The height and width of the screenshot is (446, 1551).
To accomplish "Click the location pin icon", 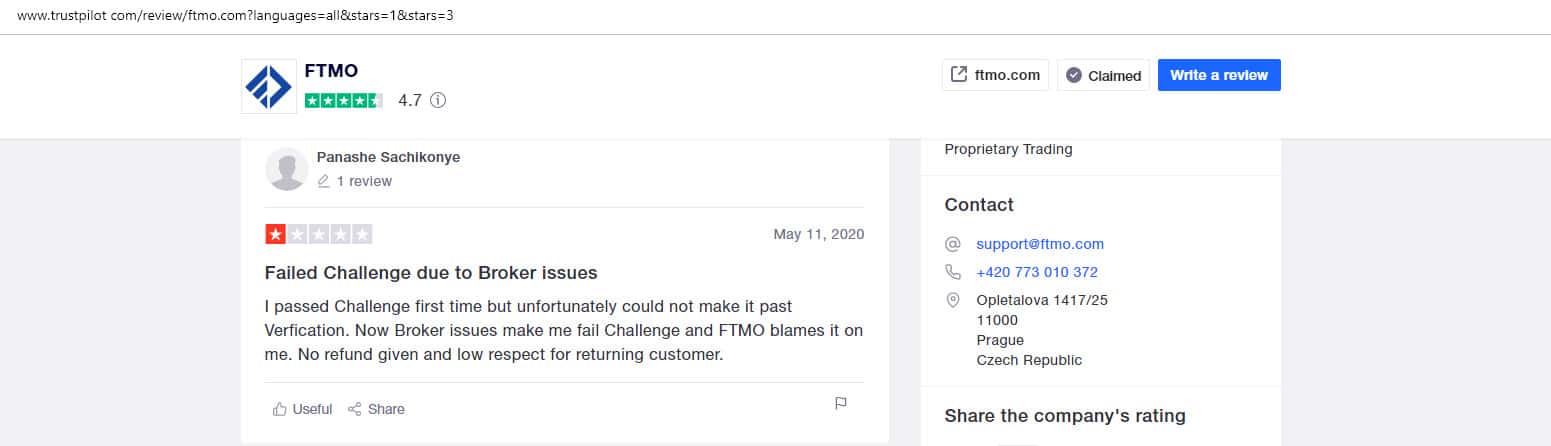I will (x=953, y=300).
